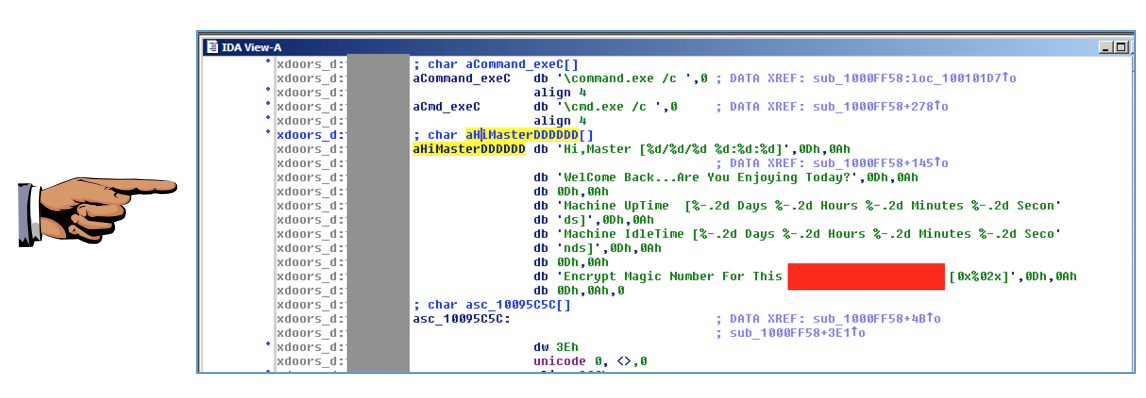The width and height of the screenshot is (1146, 398).
Task: Click the aCommand_exeC label name
Action: pyautogui.click(x=462, y=78)
